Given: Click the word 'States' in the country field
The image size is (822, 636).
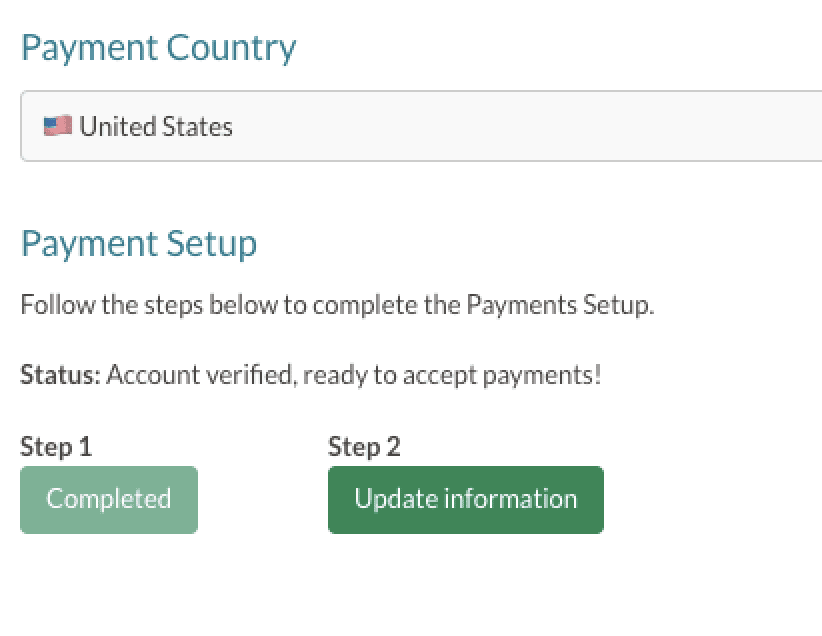Looking at the screenshot, I should (x=202, y=127).
